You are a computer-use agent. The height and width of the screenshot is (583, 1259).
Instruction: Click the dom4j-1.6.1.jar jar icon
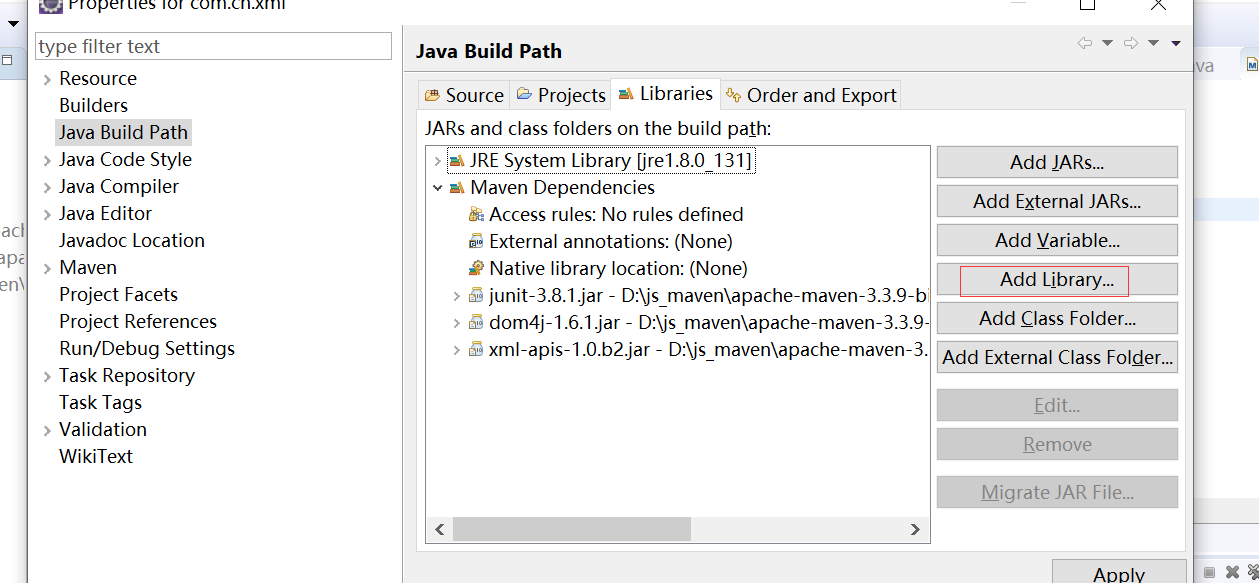[476, 323]
